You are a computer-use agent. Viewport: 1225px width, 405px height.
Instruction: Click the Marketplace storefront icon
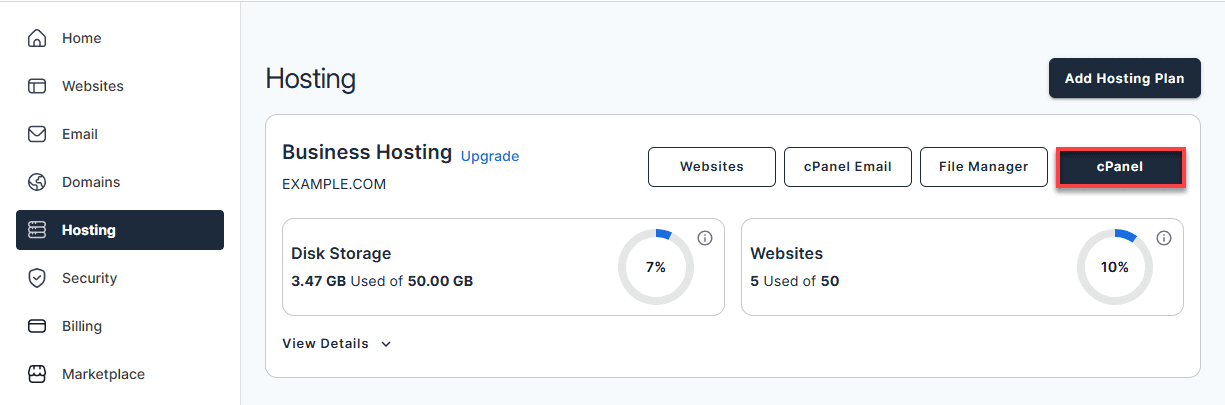37,374
